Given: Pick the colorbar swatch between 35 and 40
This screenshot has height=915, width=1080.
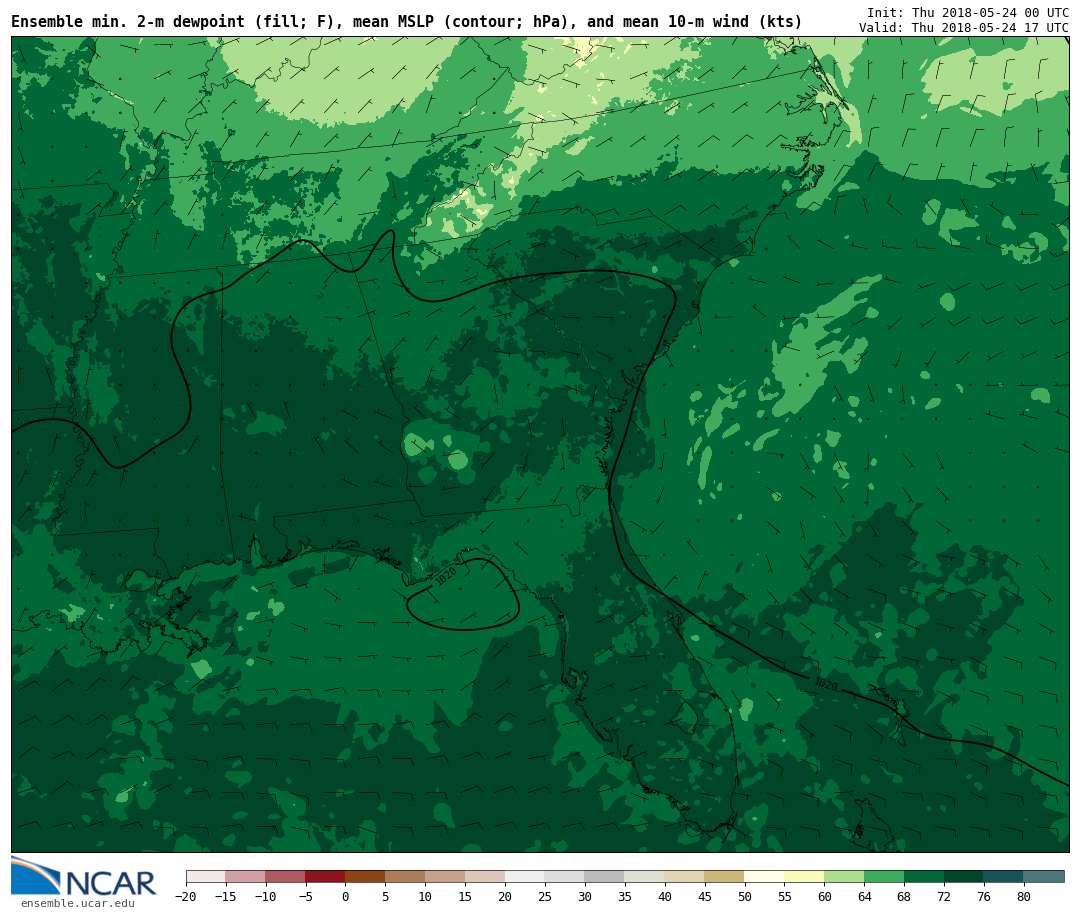Looking at the screenshot, I should point(645,877).
